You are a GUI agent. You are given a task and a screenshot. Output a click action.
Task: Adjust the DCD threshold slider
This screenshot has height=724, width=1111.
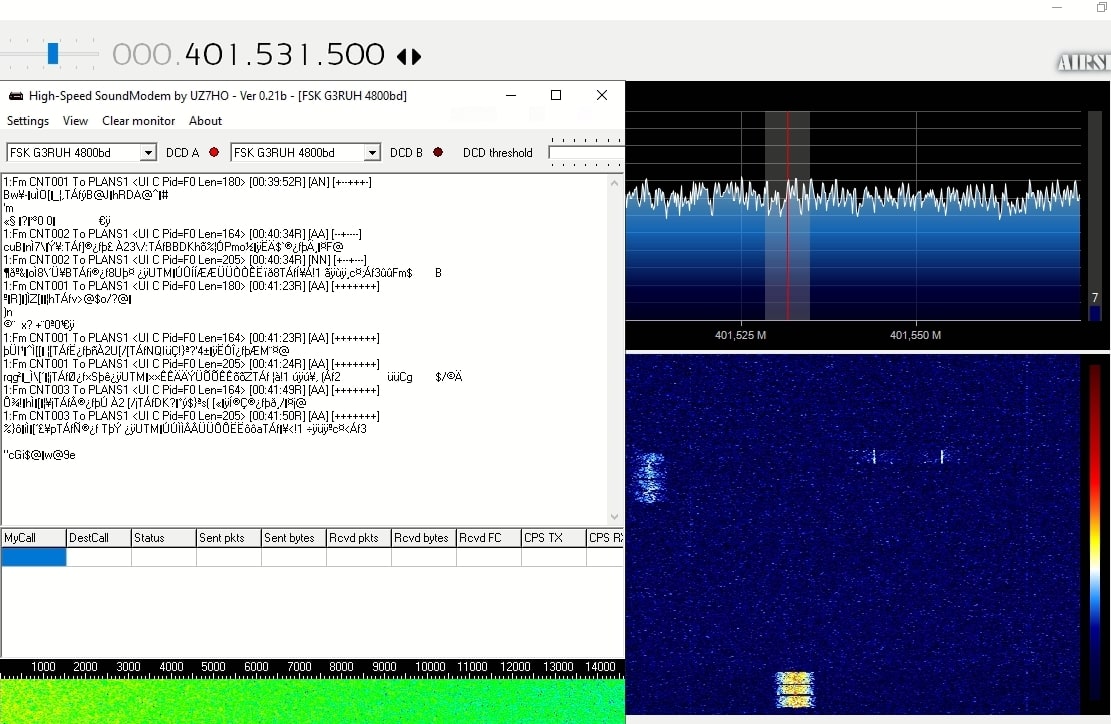click(585, 153)
